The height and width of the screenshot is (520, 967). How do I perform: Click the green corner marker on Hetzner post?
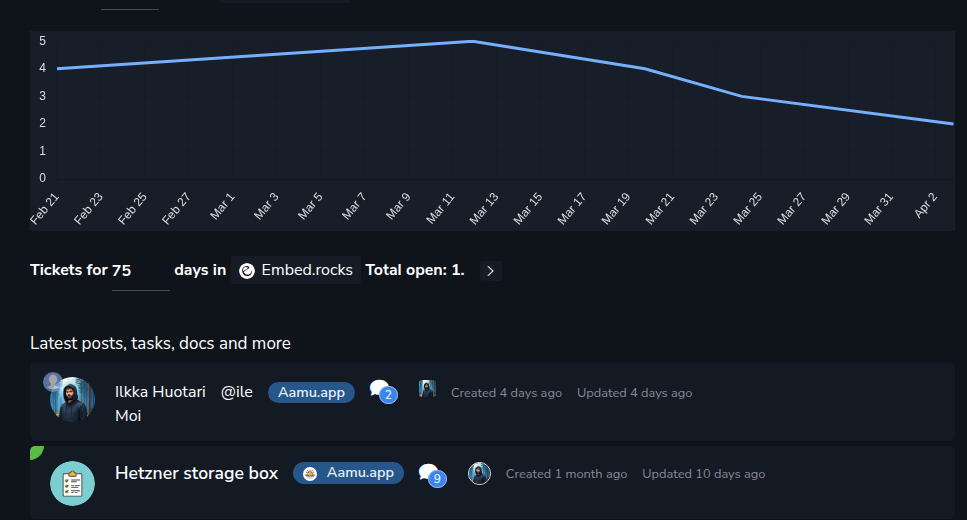tap(36, 452)
